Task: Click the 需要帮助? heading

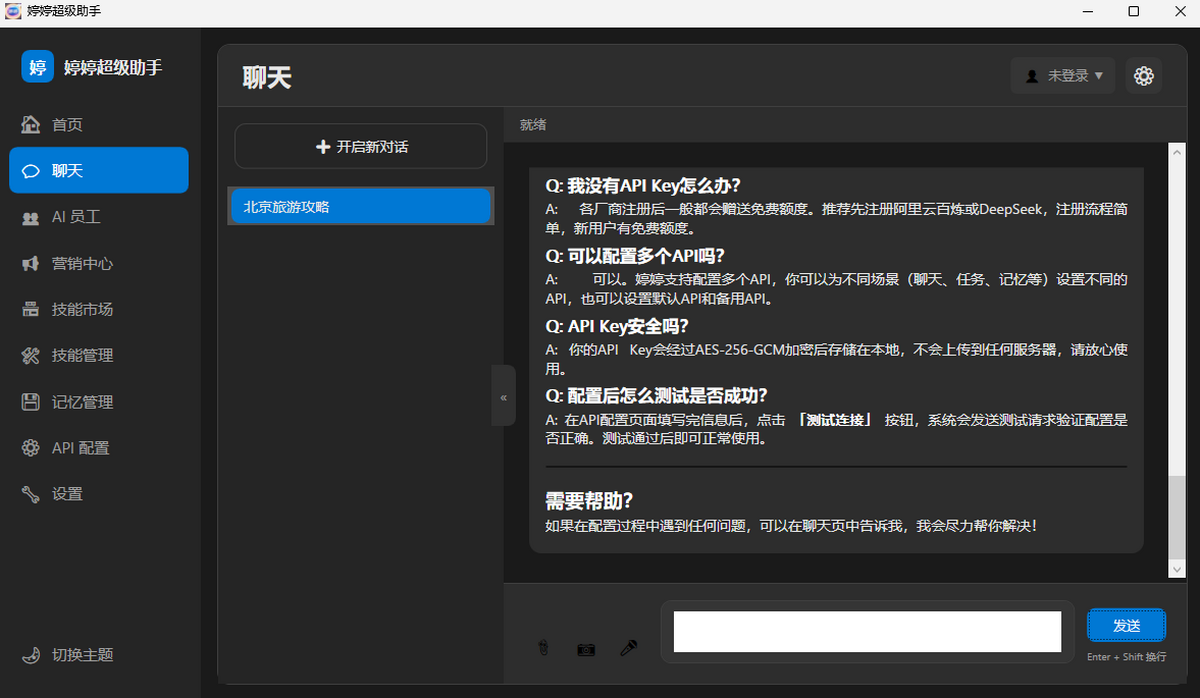Action: 590,501
